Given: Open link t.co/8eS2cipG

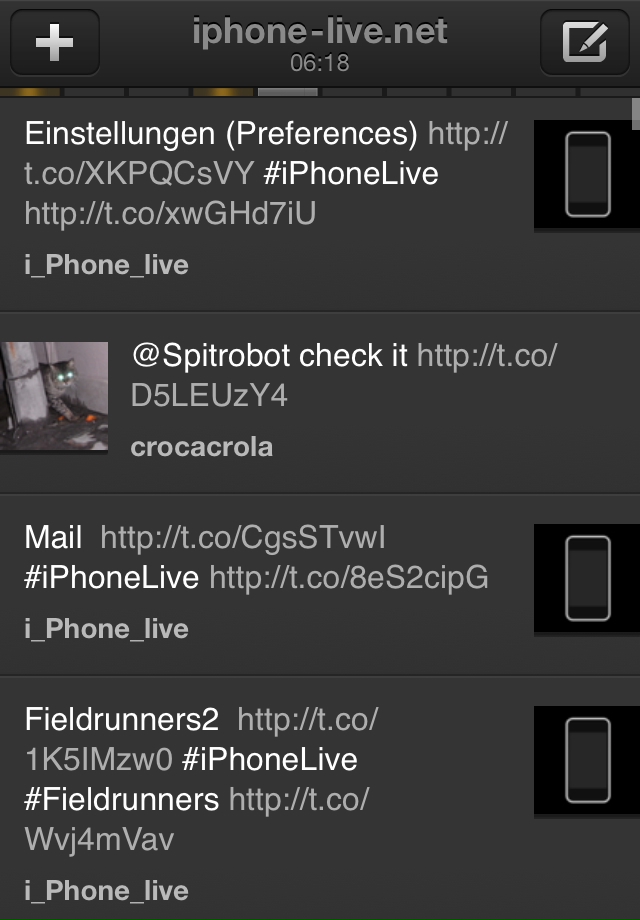Looking at the screenshot, I should coord(349,577).
